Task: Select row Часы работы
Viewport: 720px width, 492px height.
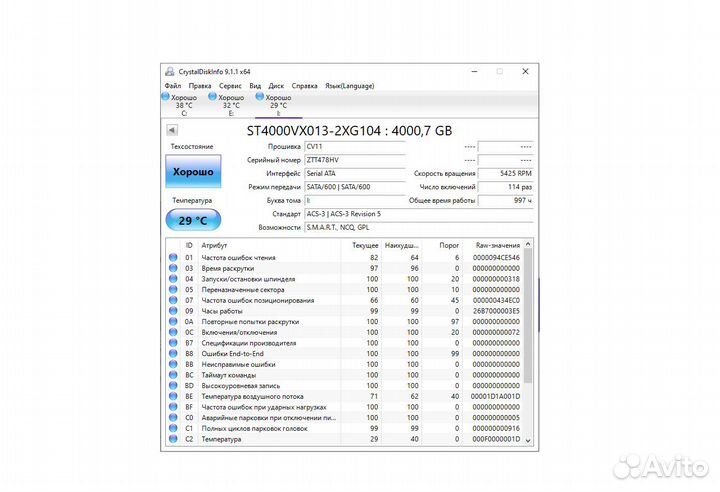Action: click(345, 311)
